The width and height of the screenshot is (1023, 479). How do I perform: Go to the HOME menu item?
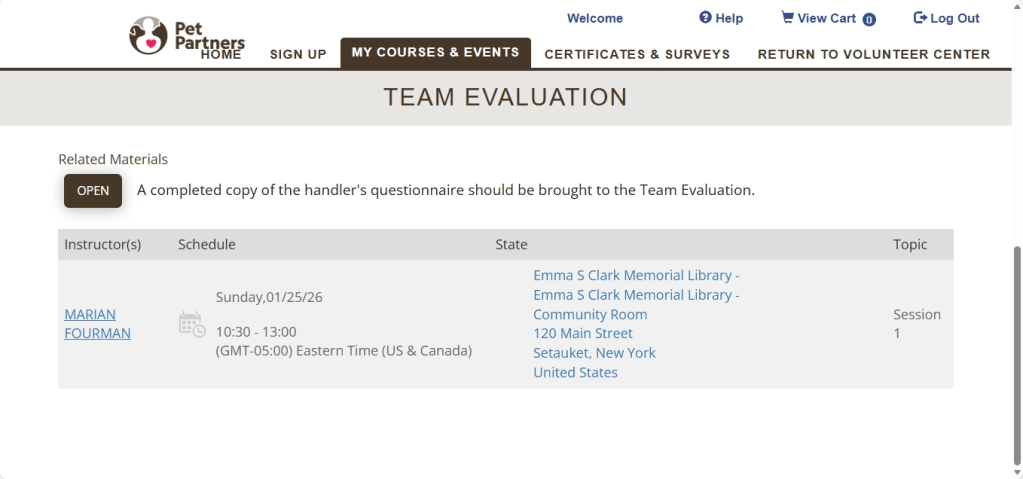click(221, 54)
